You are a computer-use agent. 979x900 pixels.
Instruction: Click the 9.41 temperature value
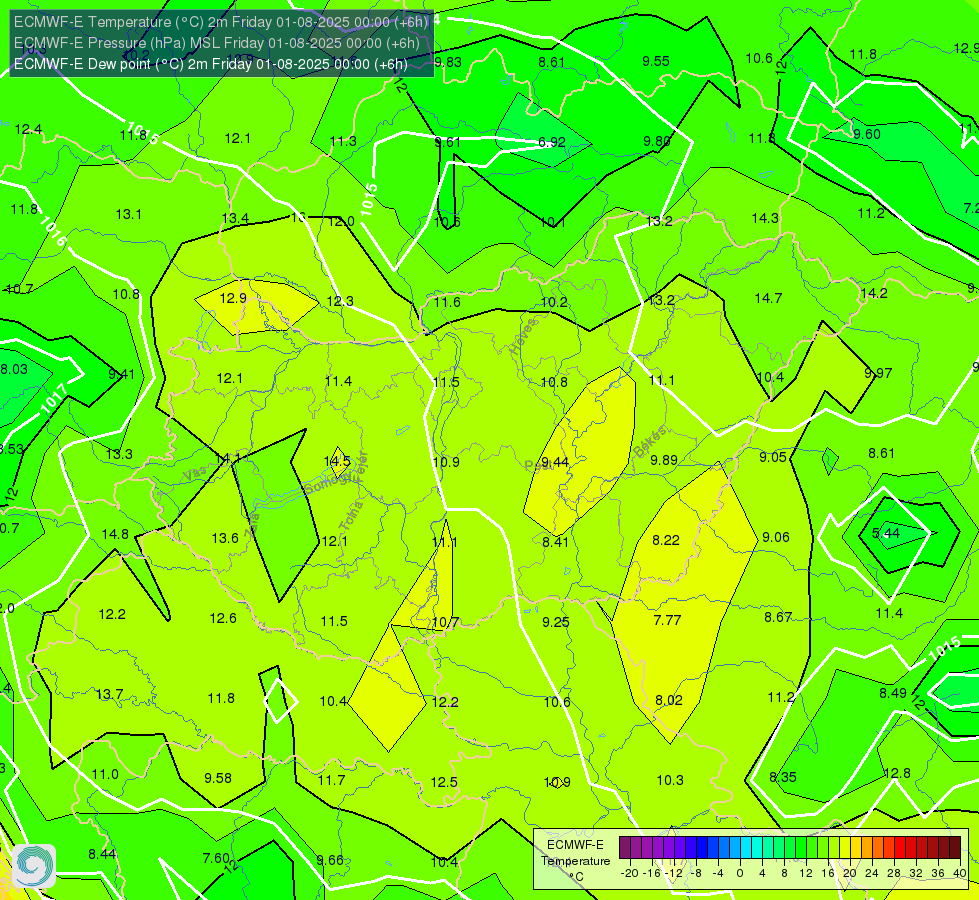click(121, 374)
